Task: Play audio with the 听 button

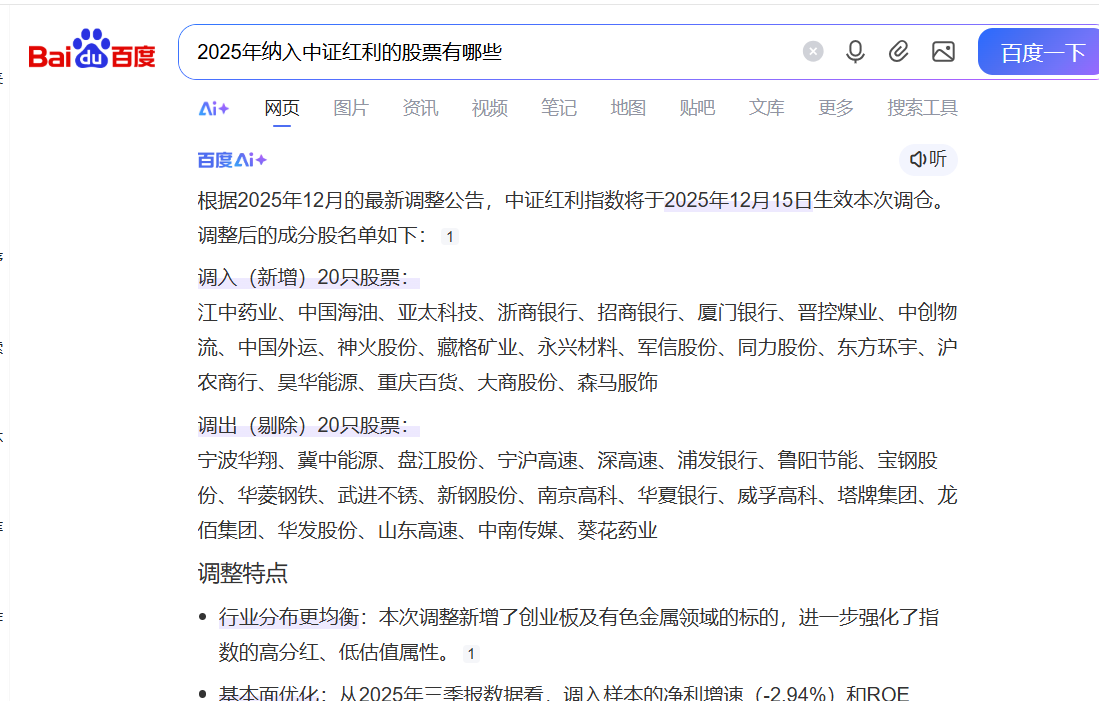Action: pyautogui.click(x=928, y=159)
